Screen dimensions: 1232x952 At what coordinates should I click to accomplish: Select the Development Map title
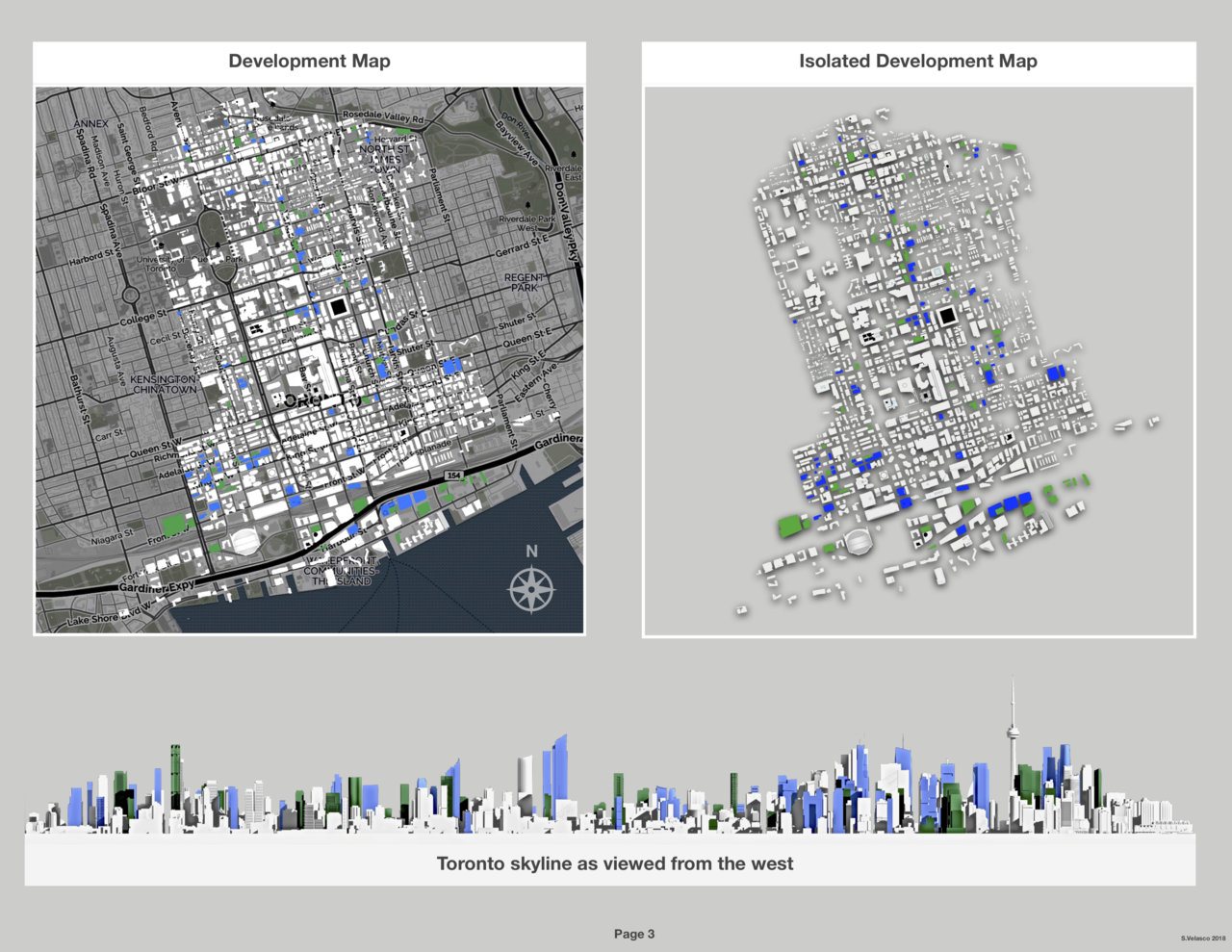[x=309, y=62]
